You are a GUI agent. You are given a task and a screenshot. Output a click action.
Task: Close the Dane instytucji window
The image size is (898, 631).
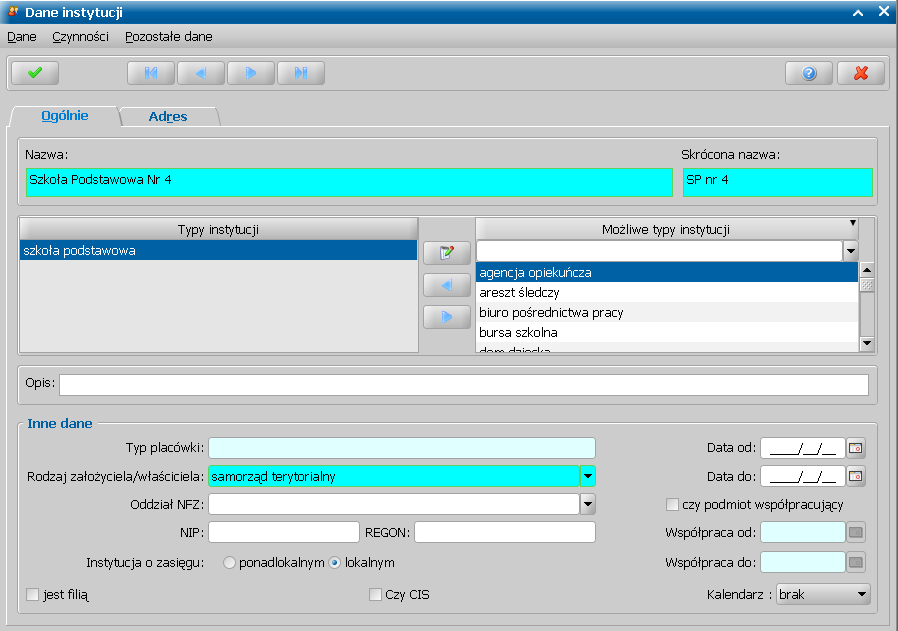pos(884,11)
